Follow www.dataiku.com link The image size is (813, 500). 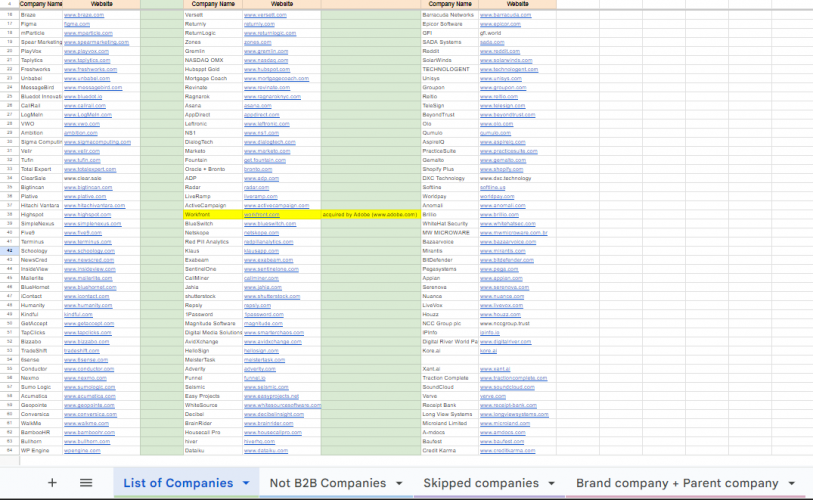click(x=265, y=451)
